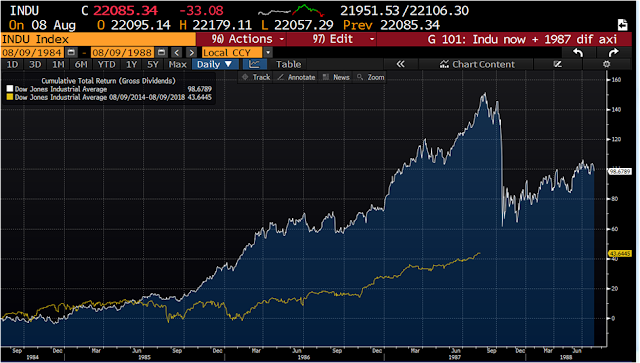Open the Edit dropdown menu

342,39
